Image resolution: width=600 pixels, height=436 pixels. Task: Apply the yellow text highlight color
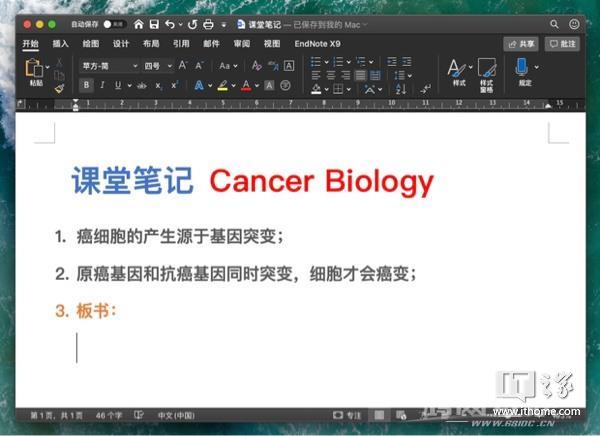pyautogui.click(x=223, y=85)
